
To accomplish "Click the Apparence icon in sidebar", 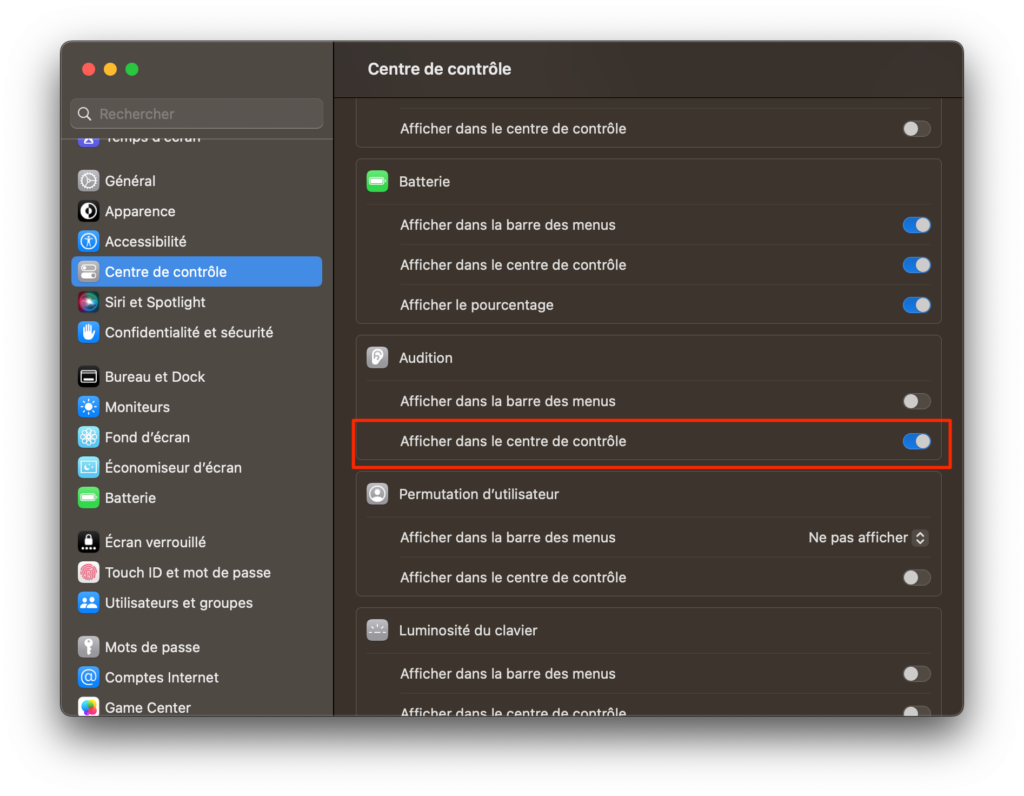I will (x=88, y=211).
